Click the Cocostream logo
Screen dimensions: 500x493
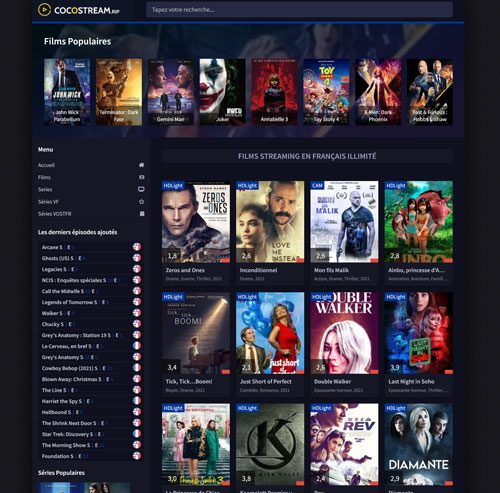(78, 10)
